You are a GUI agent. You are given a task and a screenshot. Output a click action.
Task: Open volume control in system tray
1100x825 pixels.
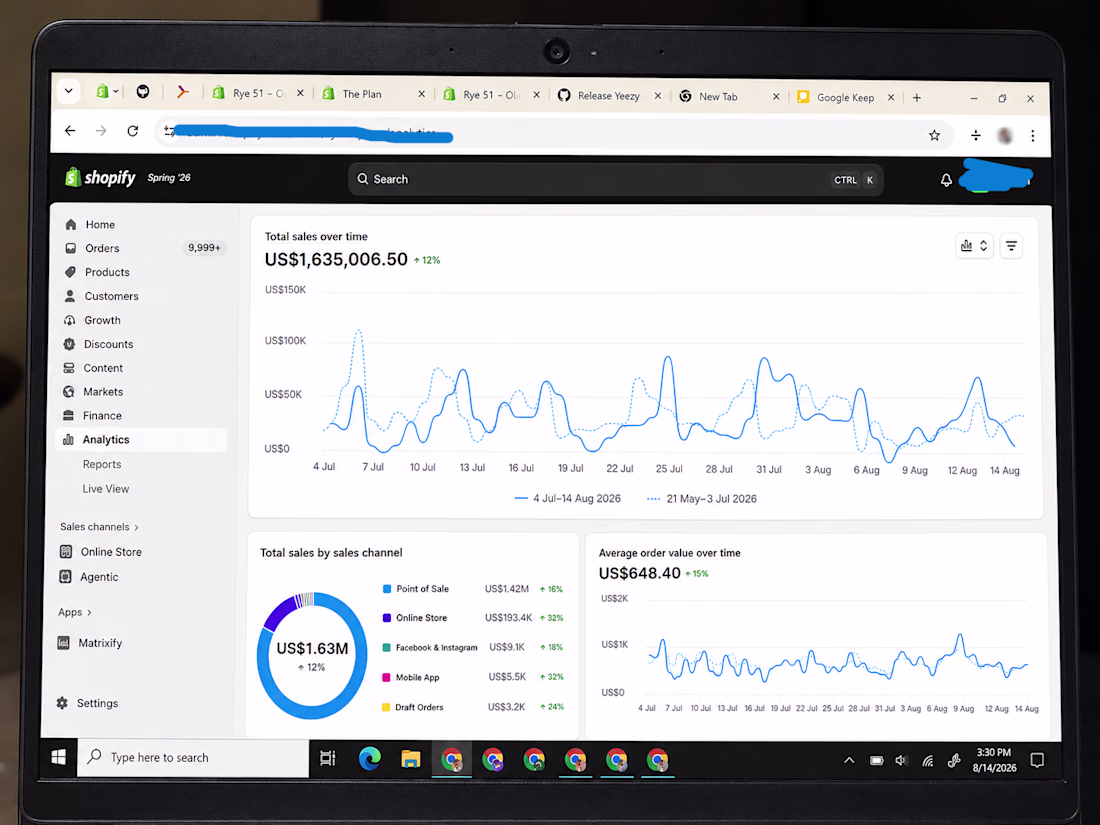pos(901,760)
